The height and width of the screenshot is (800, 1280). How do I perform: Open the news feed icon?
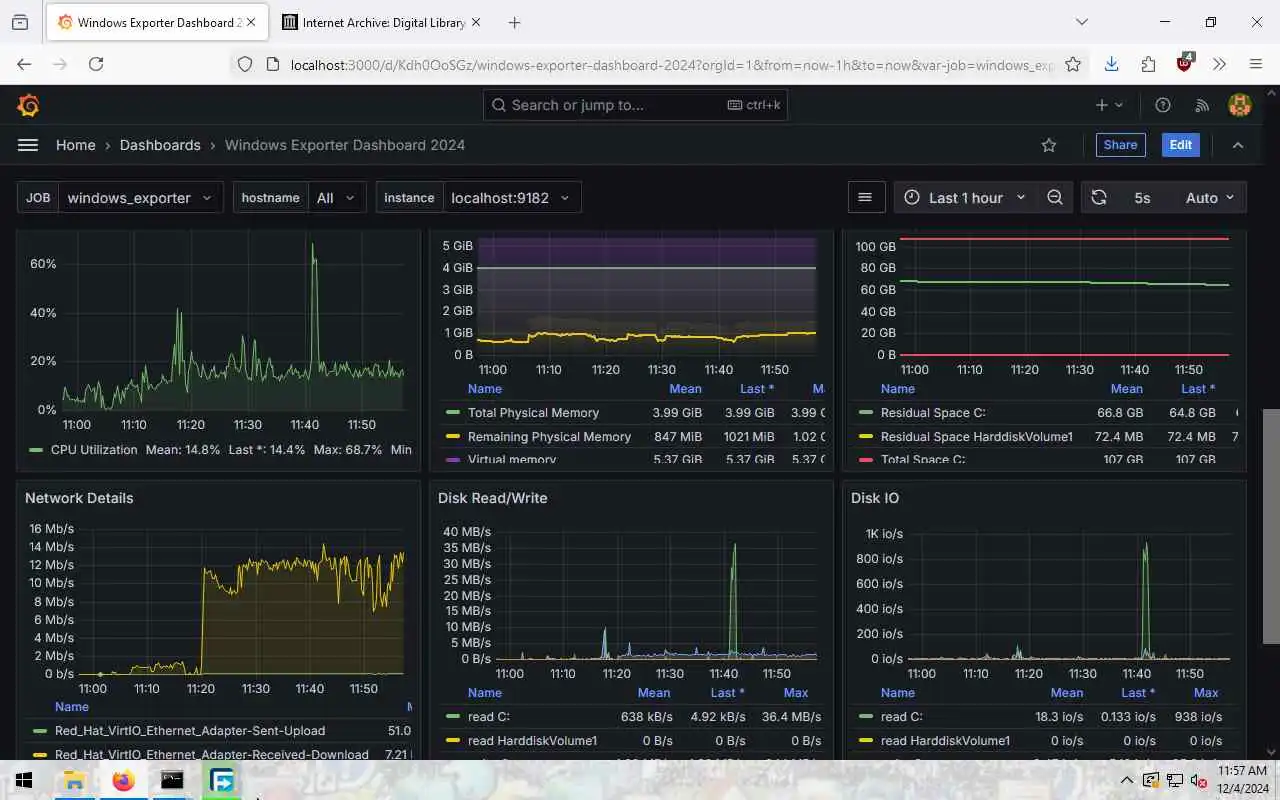tap(1202, 105)
